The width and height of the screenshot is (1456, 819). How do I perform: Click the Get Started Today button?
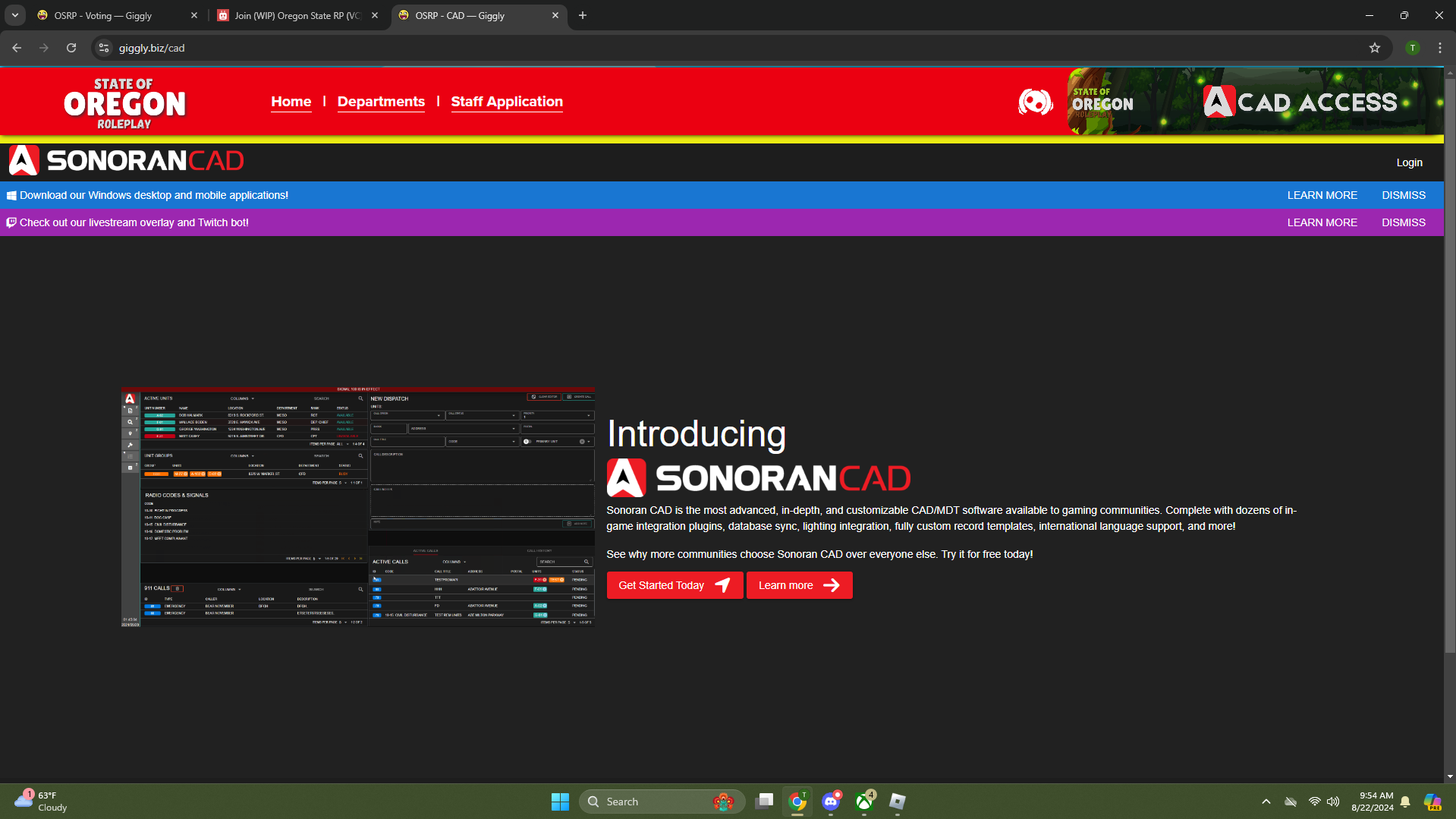point(675,585)
